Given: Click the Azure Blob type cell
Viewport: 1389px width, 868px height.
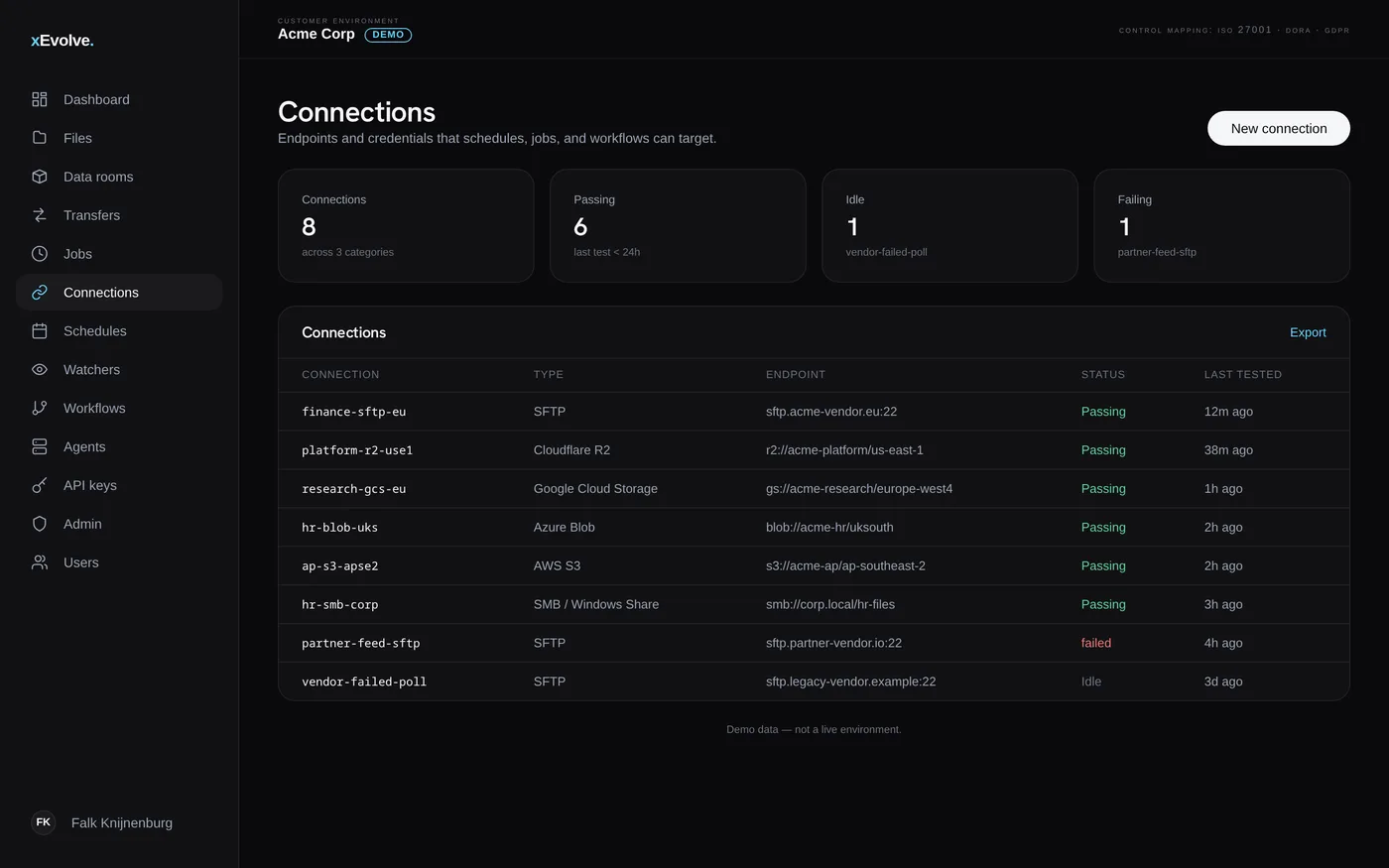Looking at the screenshot, I should (565, 528).
